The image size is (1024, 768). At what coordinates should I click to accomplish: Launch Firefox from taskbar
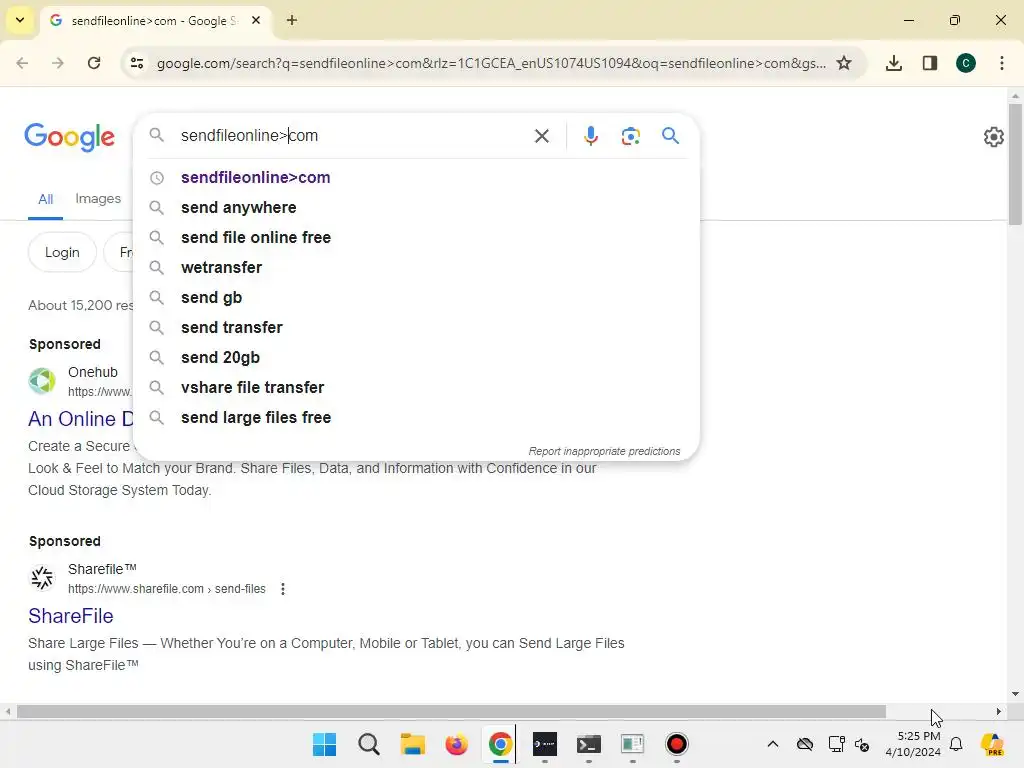pos(456,744)
